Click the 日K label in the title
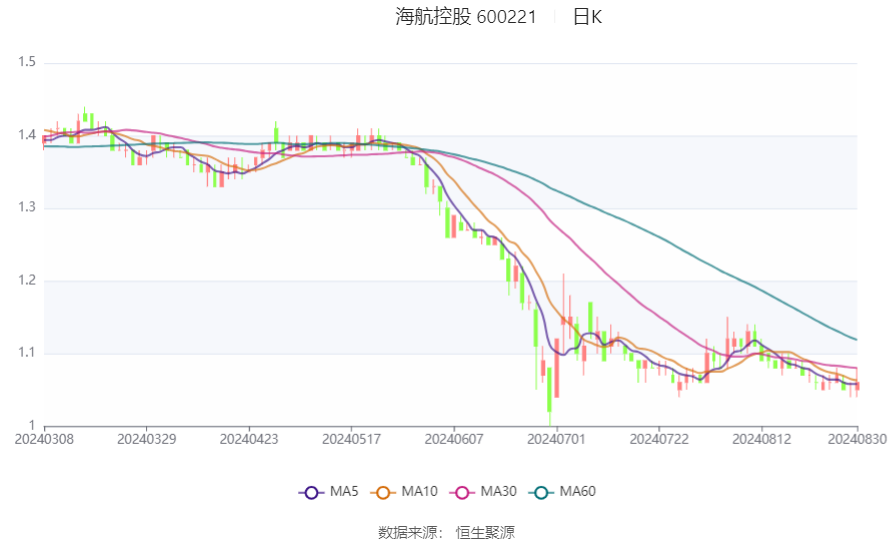Viewport: 893px width, 542px height. (587, 17)
